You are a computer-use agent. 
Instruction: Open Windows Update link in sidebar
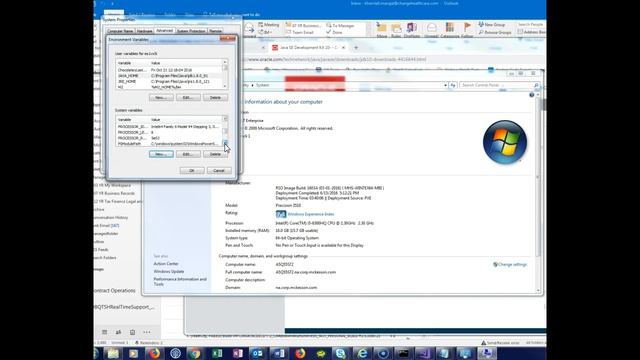coord(169,271)
